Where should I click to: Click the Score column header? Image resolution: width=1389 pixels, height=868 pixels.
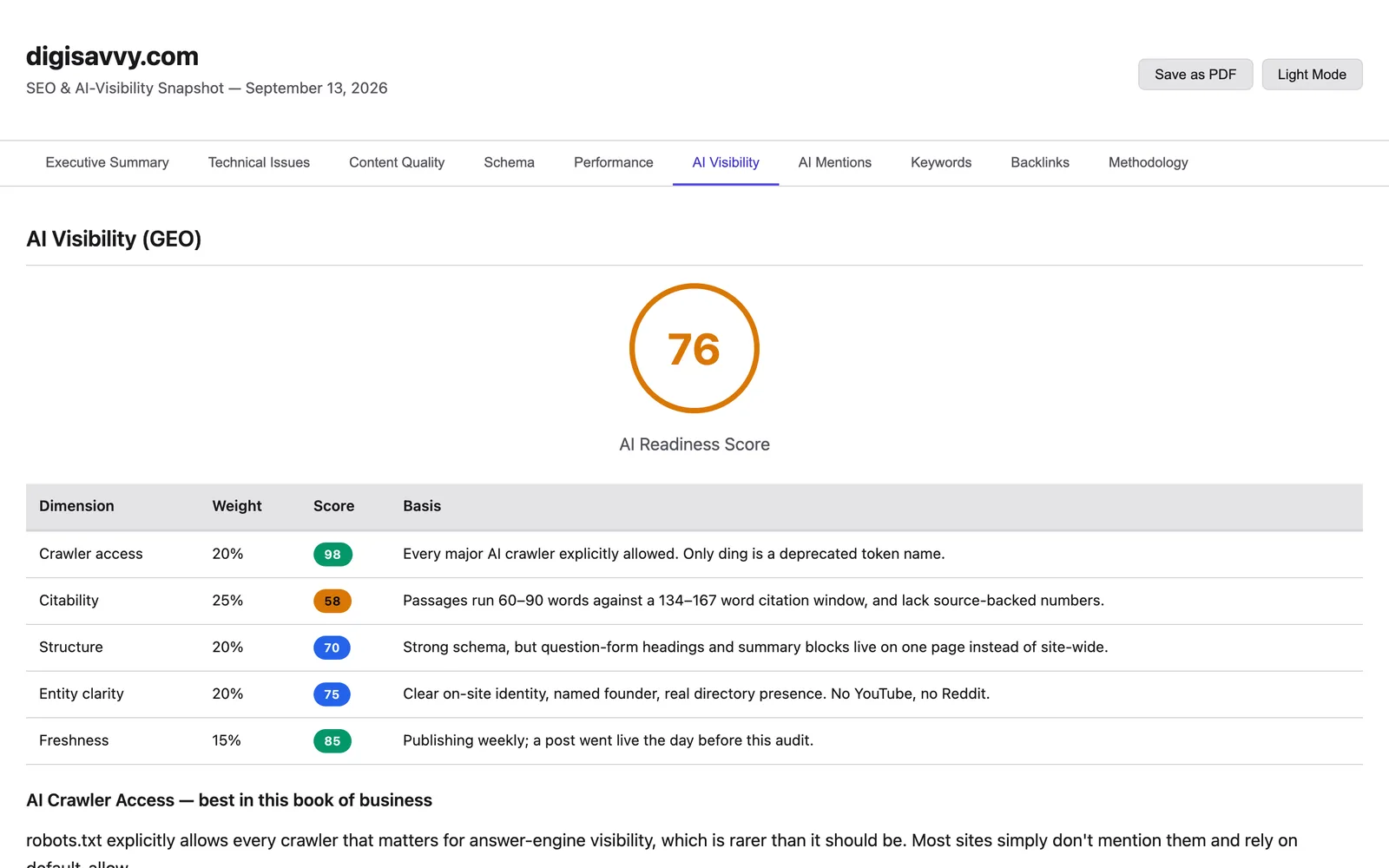coord(333,506)
